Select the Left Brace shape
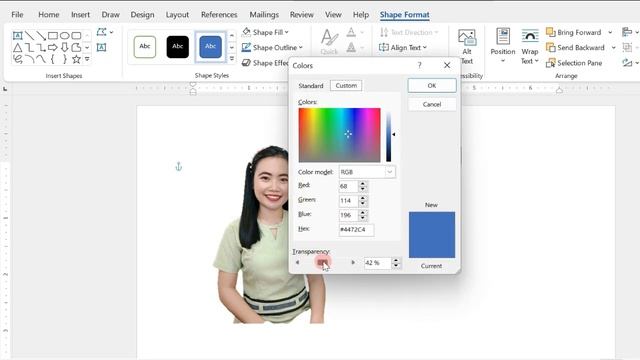 tap(53, 59)
